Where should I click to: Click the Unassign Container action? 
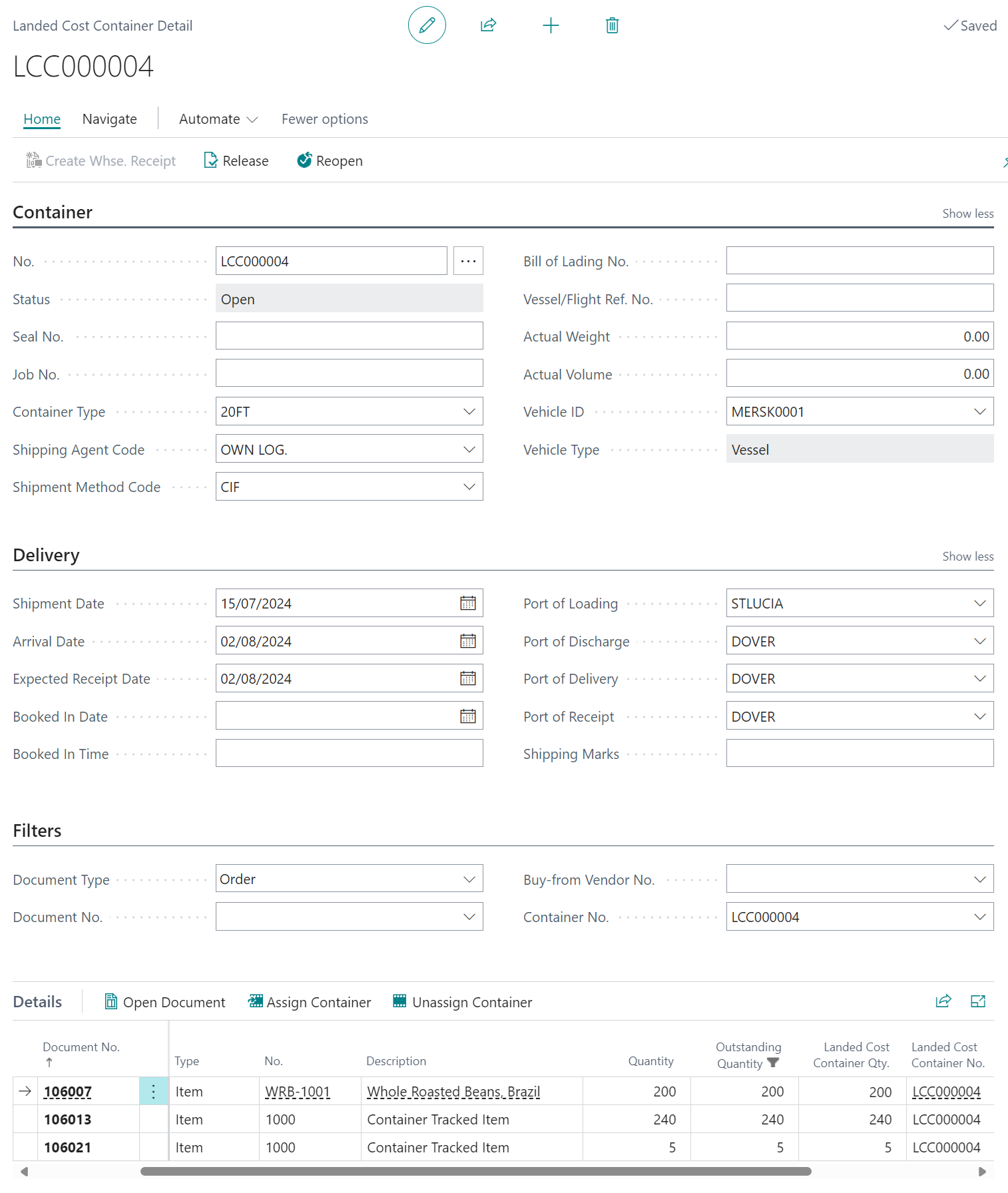463,1002
